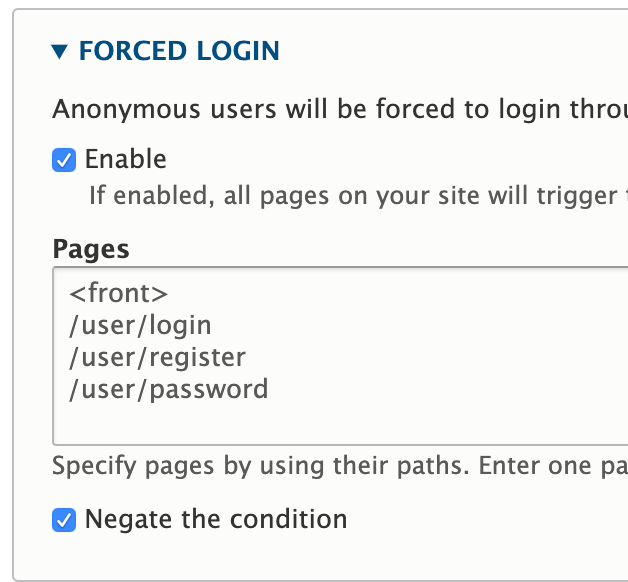
Task: Click the word 'password' in the Pages box
Action: [209, 389]
